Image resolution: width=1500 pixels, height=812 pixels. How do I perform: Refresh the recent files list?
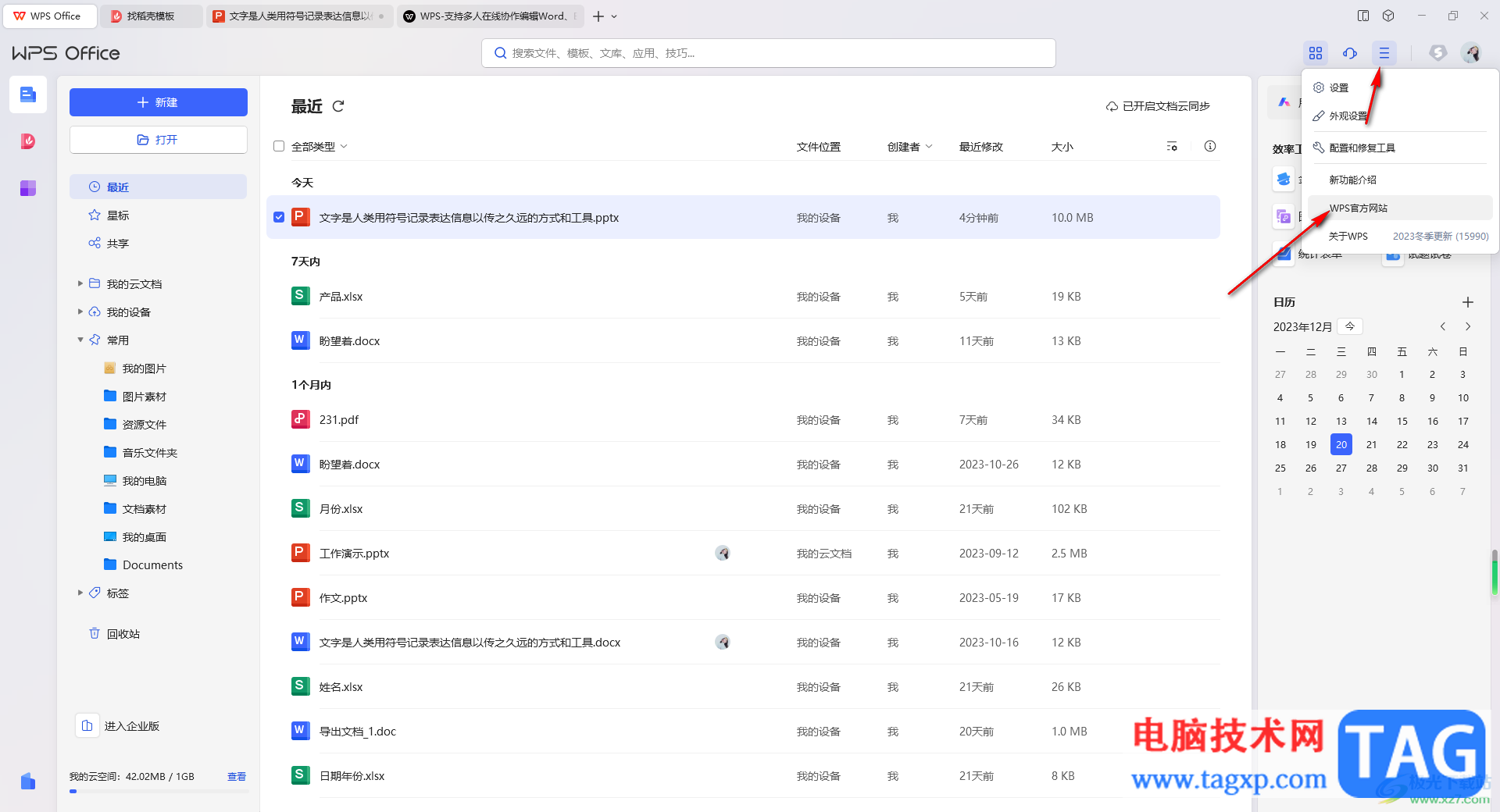coord(338,106)
